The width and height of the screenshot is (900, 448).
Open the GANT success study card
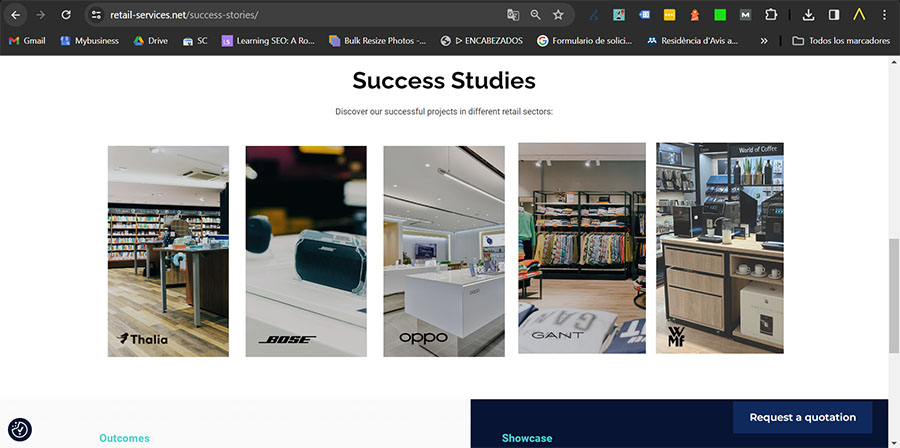[x=581, y=248]
